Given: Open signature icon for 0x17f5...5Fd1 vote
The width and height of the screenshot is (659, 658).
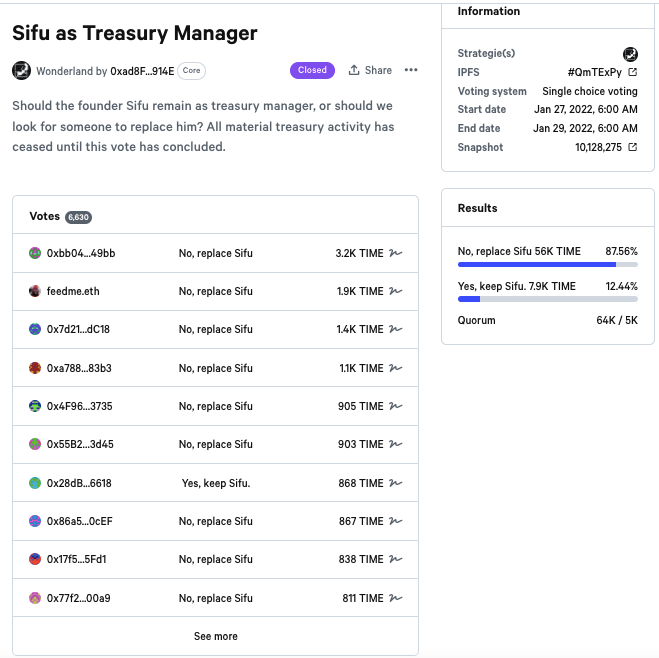Looking at the screenshot, I should pyautogui.click(x=395, y=559).
